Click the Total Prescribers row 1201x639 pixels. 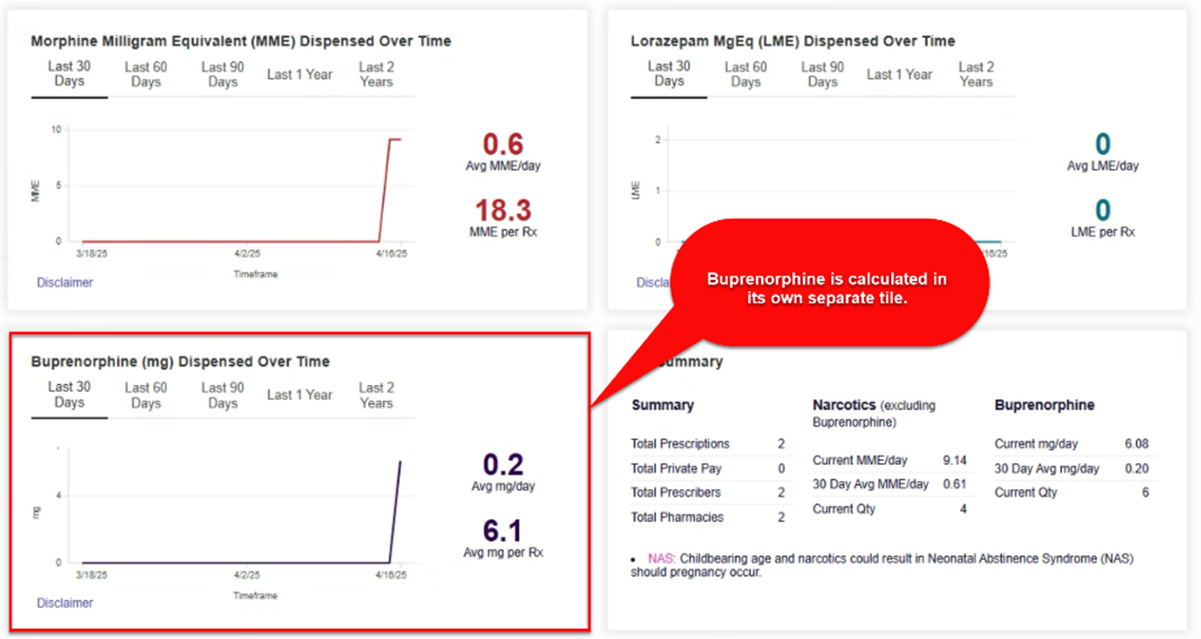pos(710,493)
